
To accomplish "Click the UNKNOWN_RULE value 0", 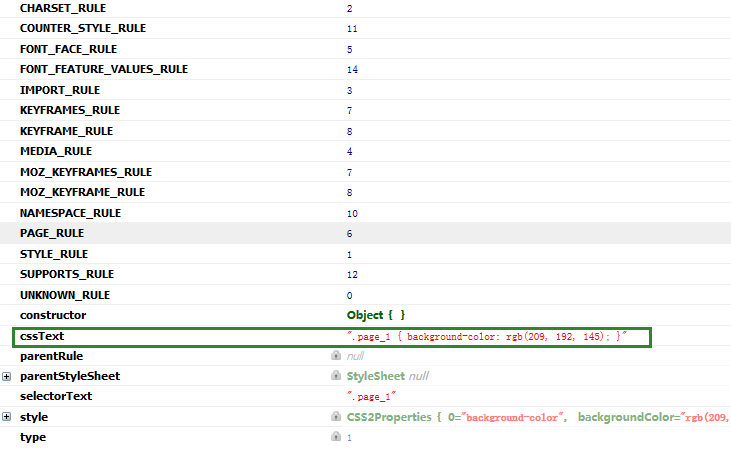I will (350, 295).
